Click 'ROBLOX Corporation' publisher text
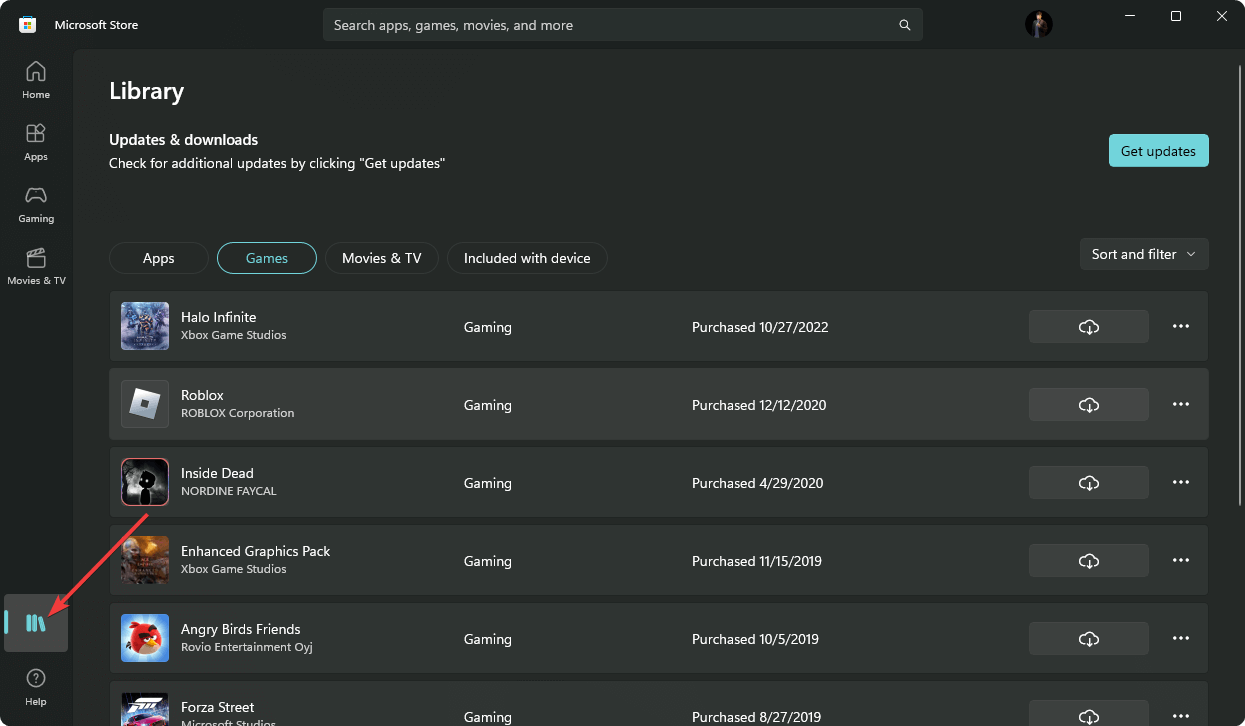The image size is (1245, 726). pos(237,413)
